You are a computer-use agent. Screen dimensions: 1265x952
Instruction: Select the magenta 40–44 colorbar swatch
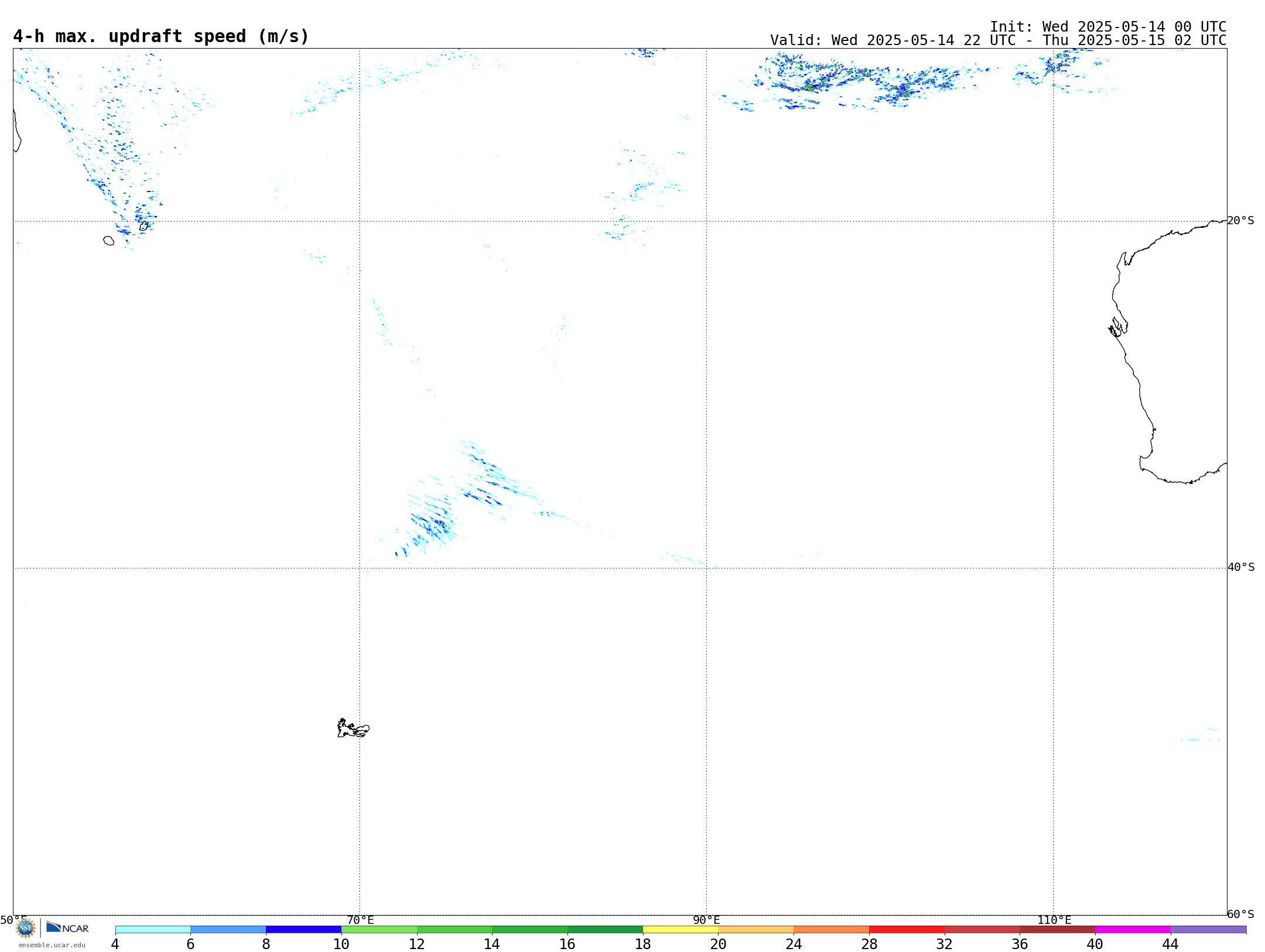pyautogui.click(x=1133, y=930)
